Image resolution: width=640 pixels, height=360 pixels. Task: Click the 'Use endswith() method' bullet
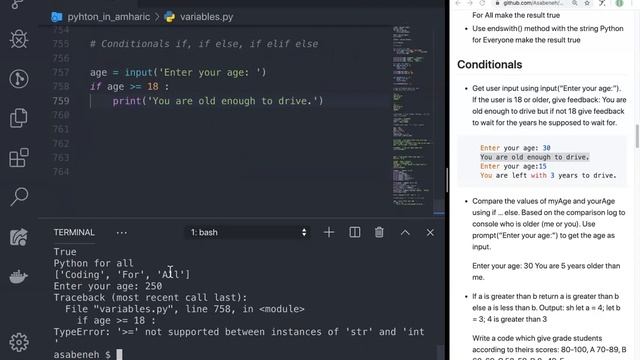(548, 34)
